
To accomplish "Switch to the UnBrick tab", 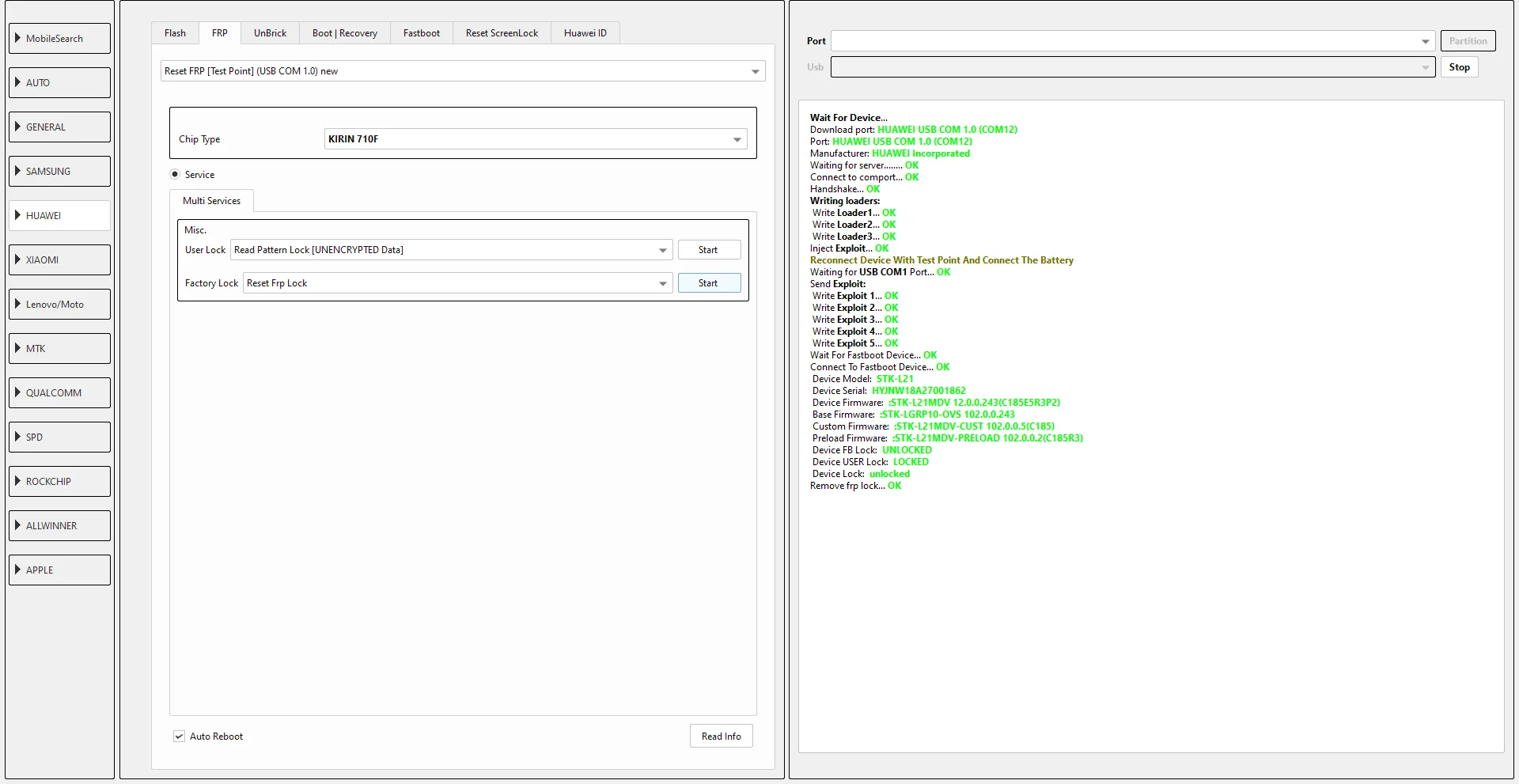I will [270, 33].
